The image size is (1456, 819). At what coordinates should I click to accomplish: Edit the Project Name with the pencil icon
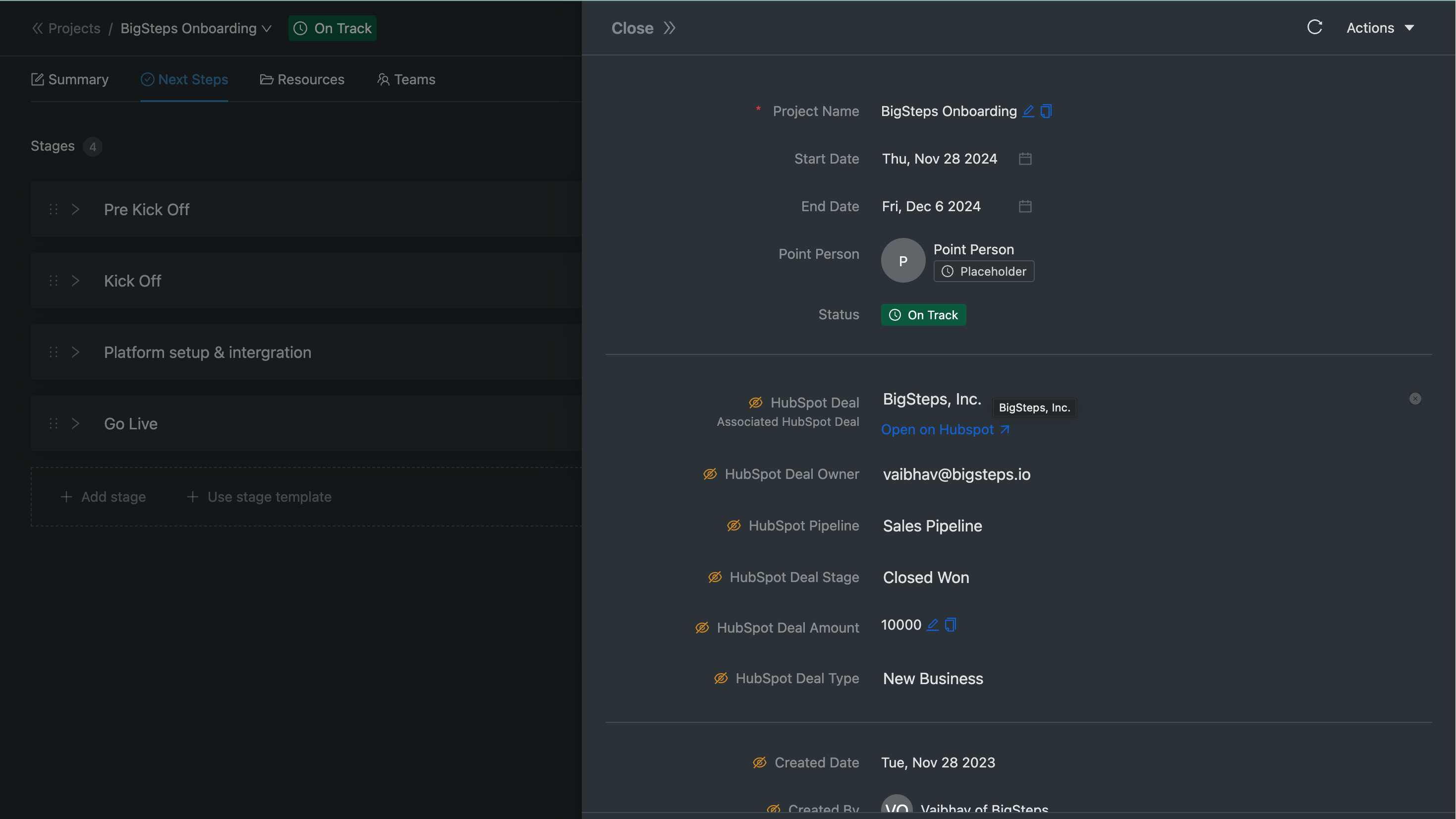(1028, 111)
